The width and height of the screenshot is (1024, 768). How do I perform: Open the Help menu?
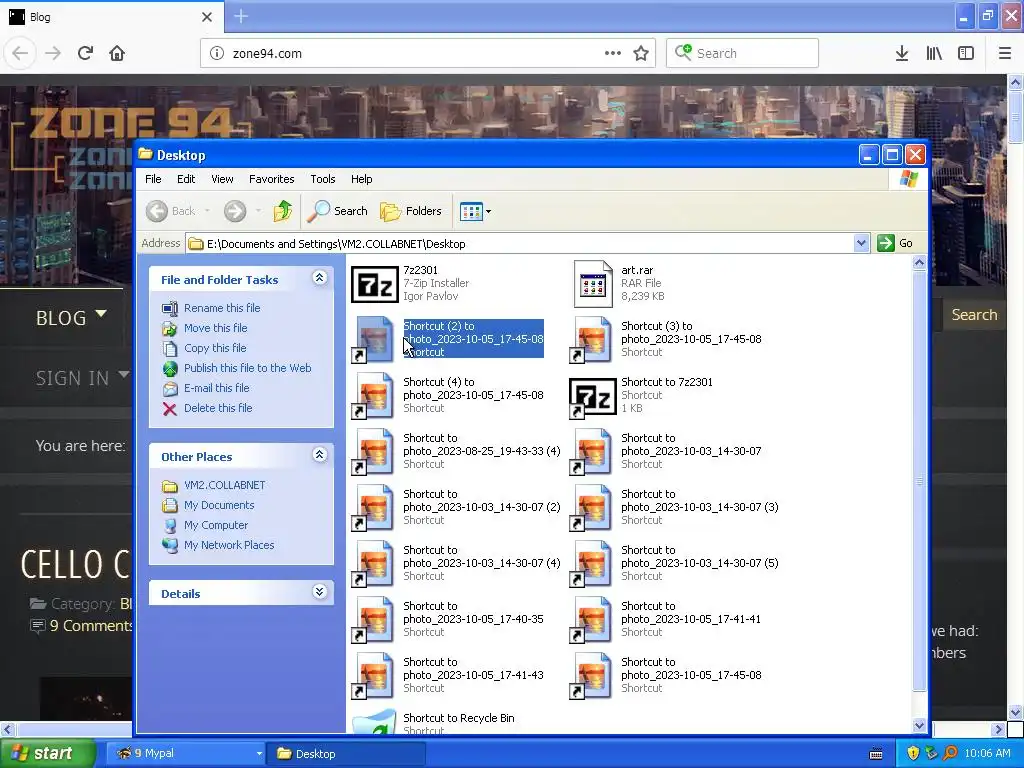tap(361, 179)
